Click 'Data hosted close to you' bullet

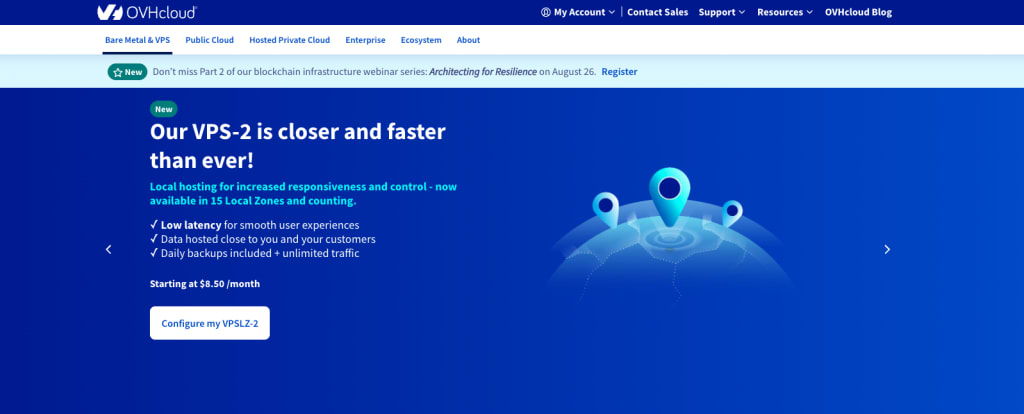263,239
